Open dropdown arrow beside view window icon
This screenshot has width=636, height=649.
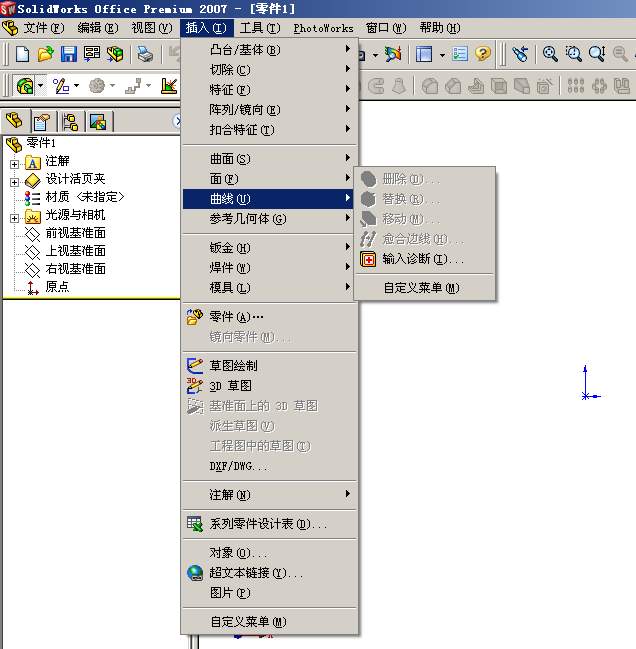pyautogui.click(x=442, y=54)
